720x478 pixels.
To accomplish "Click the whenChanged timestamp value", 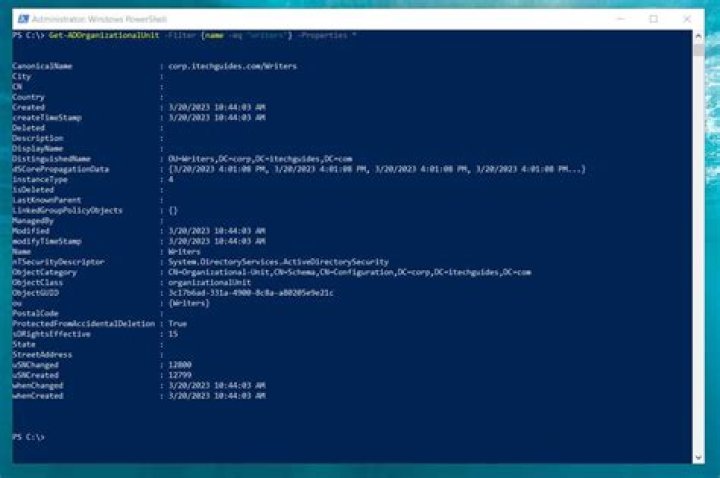I will pos(217,386).
